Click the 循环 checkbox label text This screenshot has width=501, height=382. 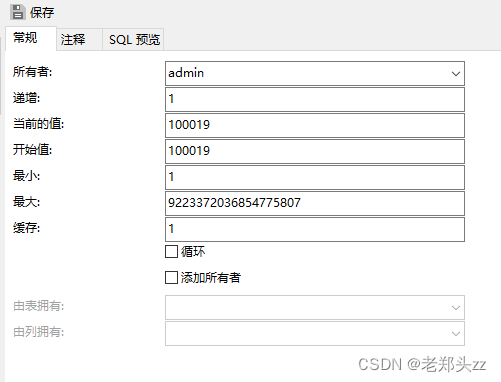[193, 252]
